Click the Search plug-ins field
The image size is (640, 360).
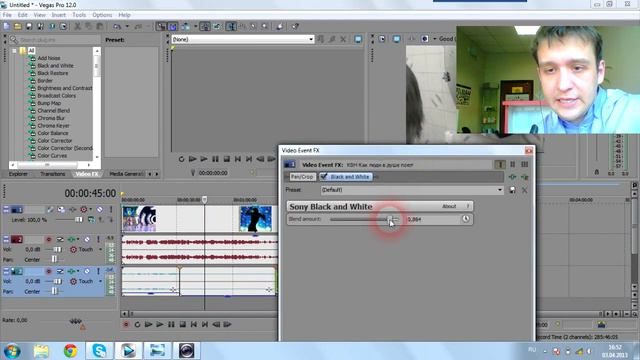pyautogui.click(x=55, y=40)
